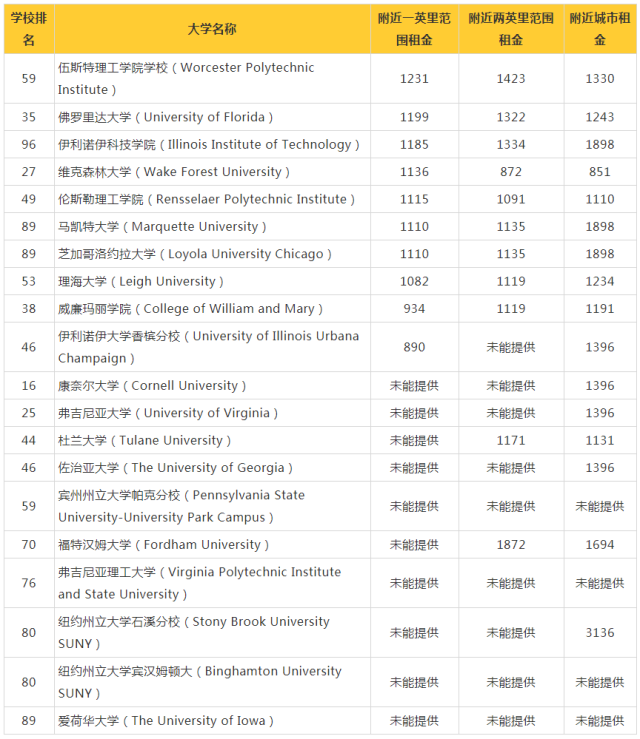Select Wake Forest University name cell
The image size is (640, 739).
pos(212,172)
